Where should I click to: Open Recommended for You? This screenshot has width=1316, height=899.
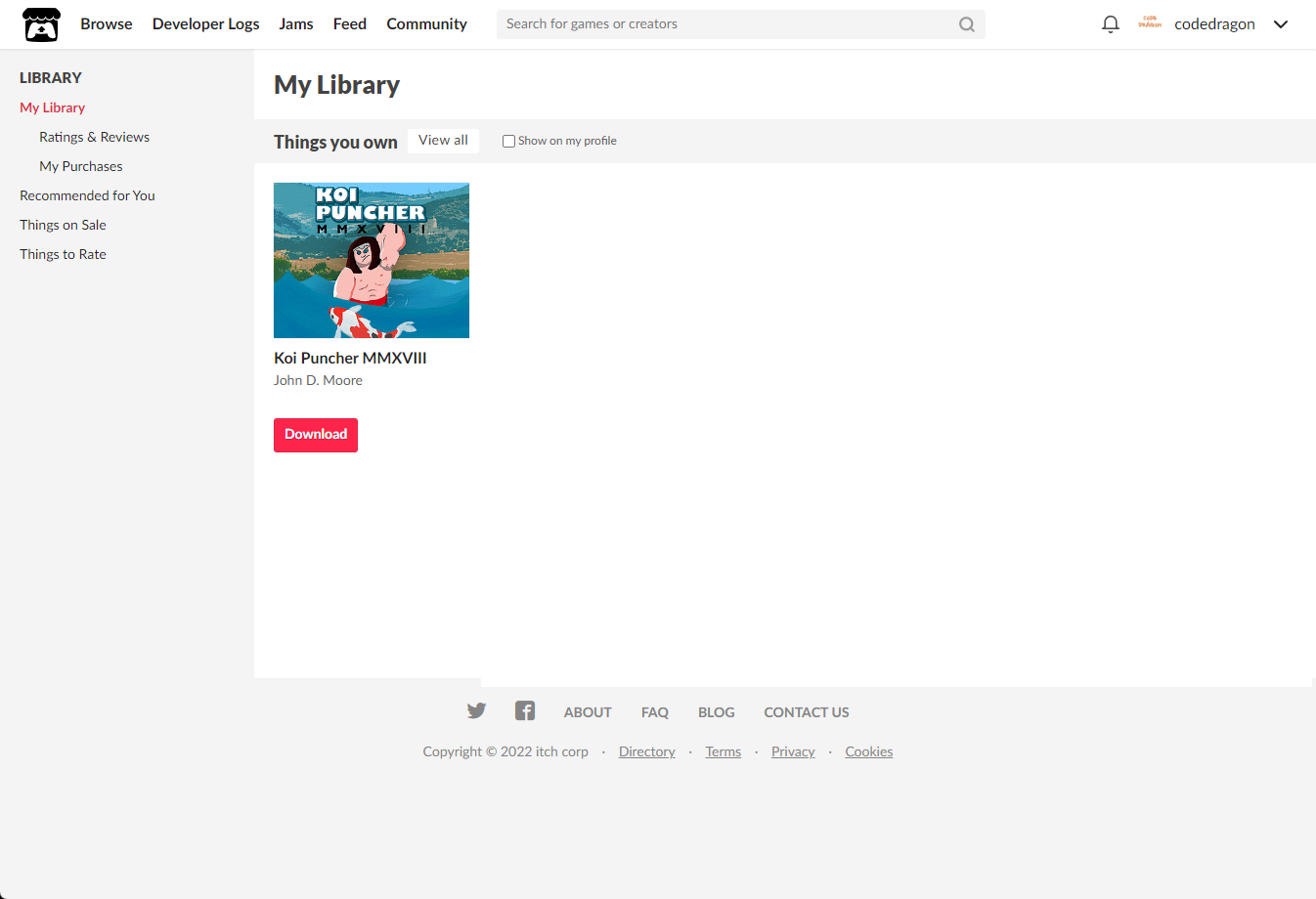[88, 195]
